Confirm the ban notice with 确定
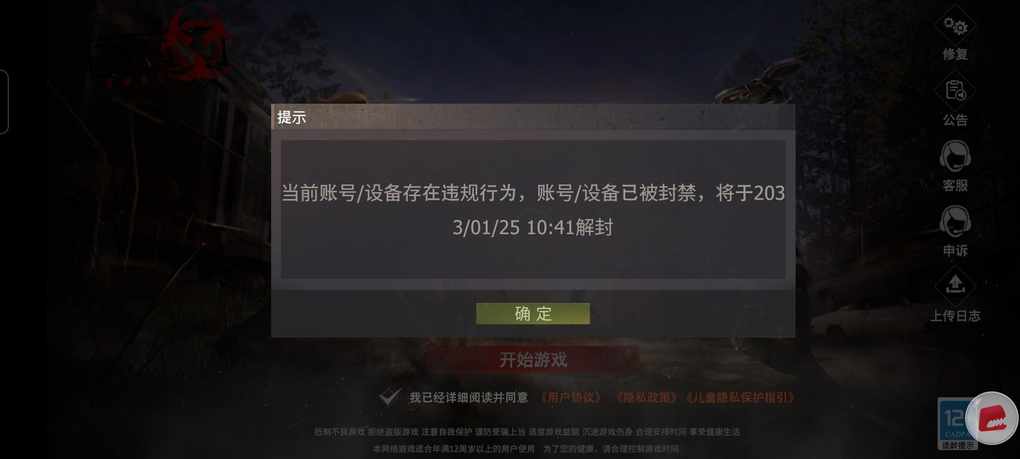 click(x=533, y=313)
